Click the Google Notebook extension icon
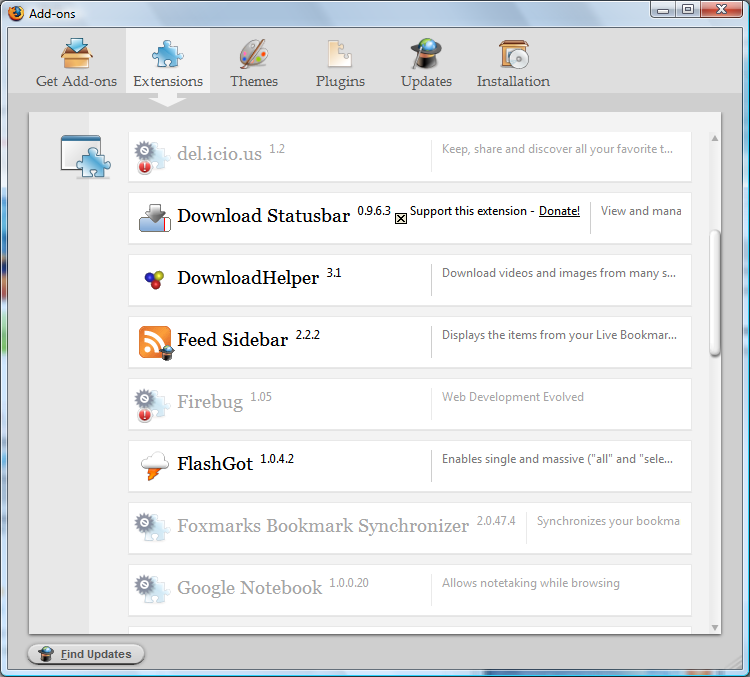Viewport: 750px width, 677px height. click(x=152, y=589)
